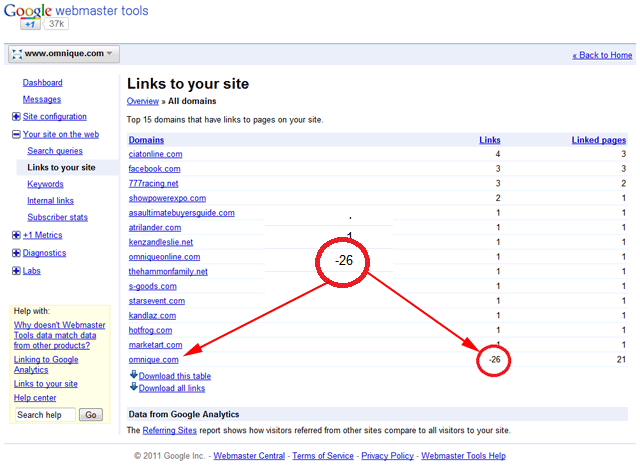
Task: Open the Dashboard menu item
Action: point(42,82)
